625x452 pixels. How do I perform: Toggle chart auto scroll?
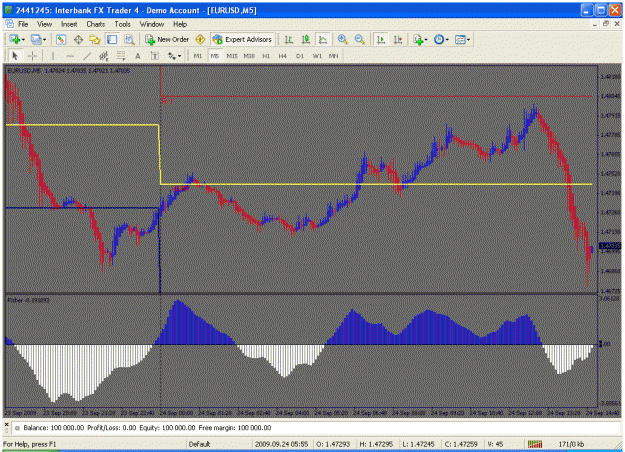click(x=381, y=39)
